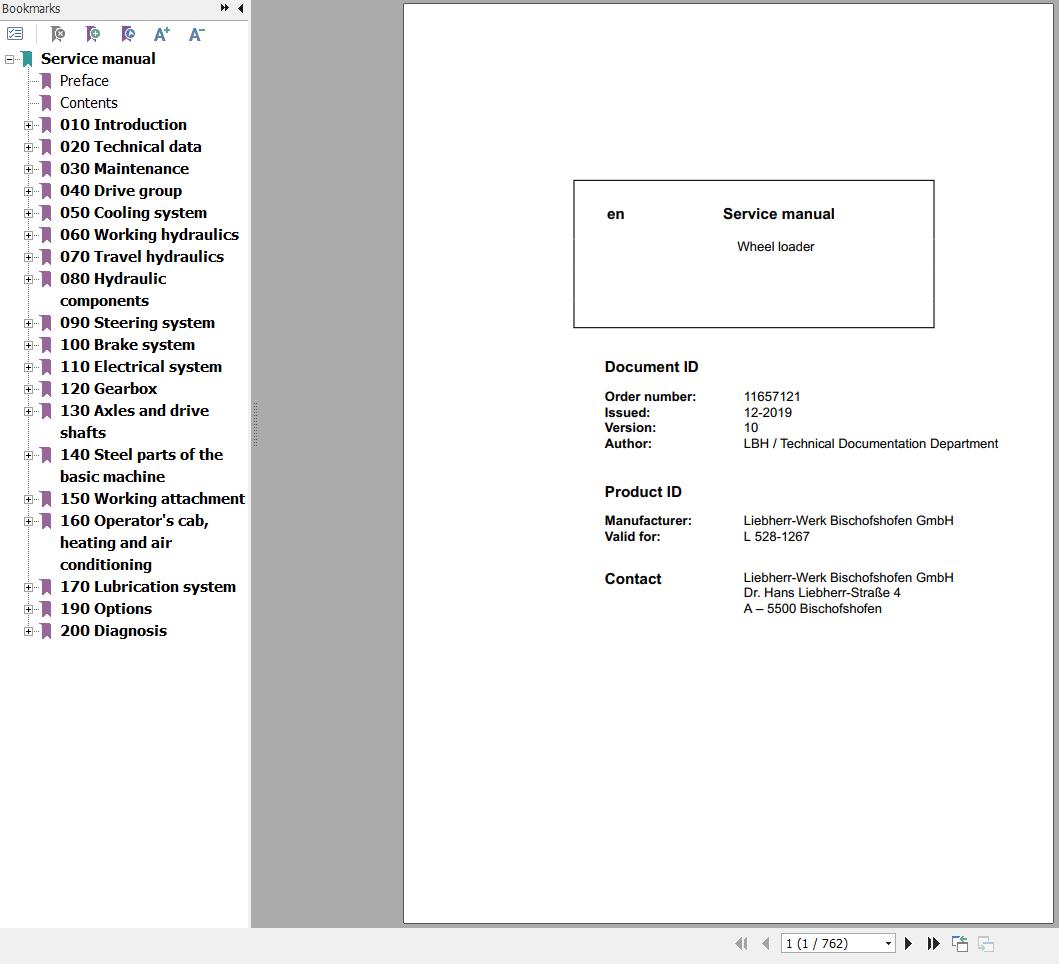Expand the 010 Introduction bookmark

click(28, 125)
